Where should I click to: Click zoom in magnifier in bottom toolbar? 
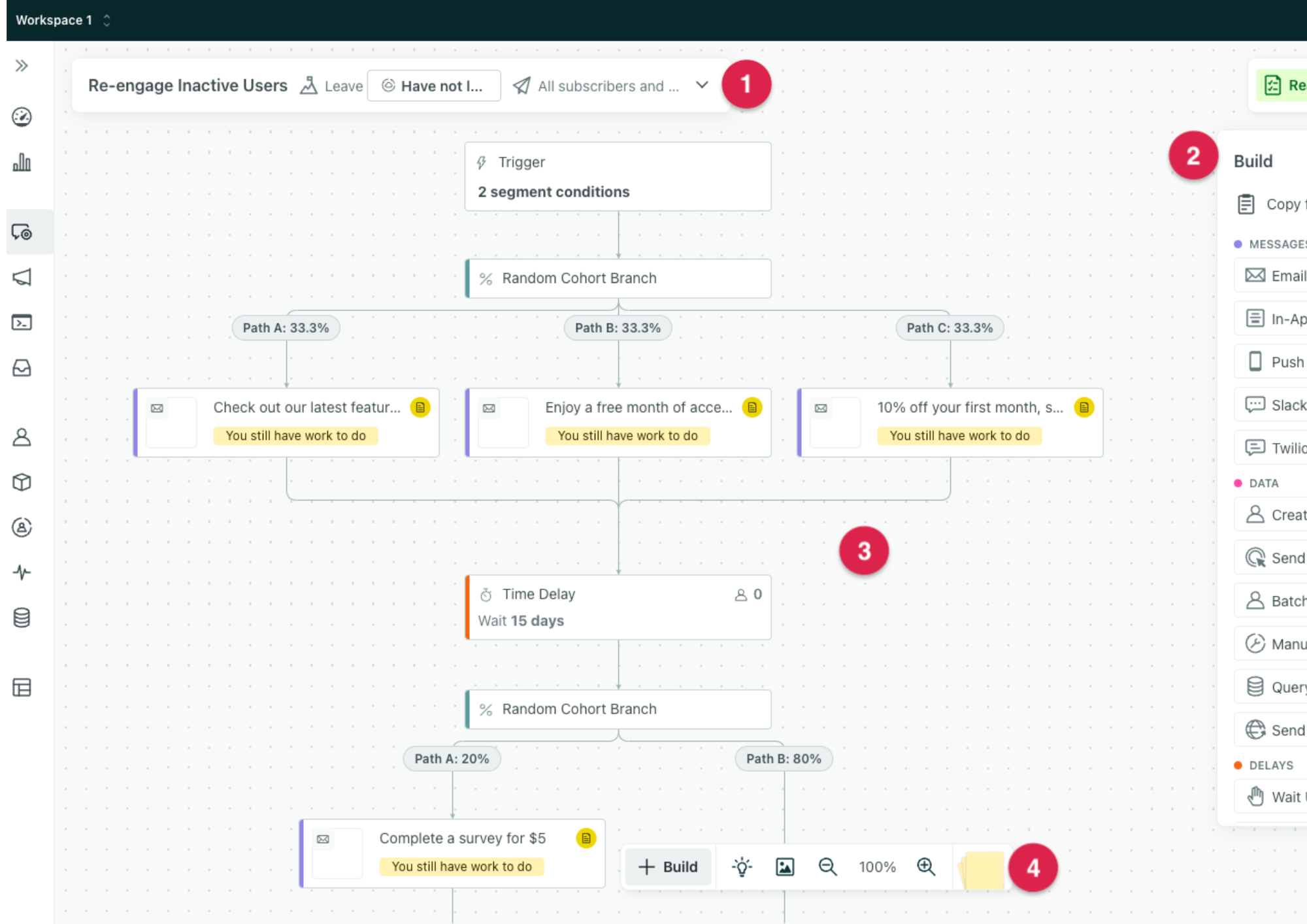pyautogui.click(x=926, y=866)
